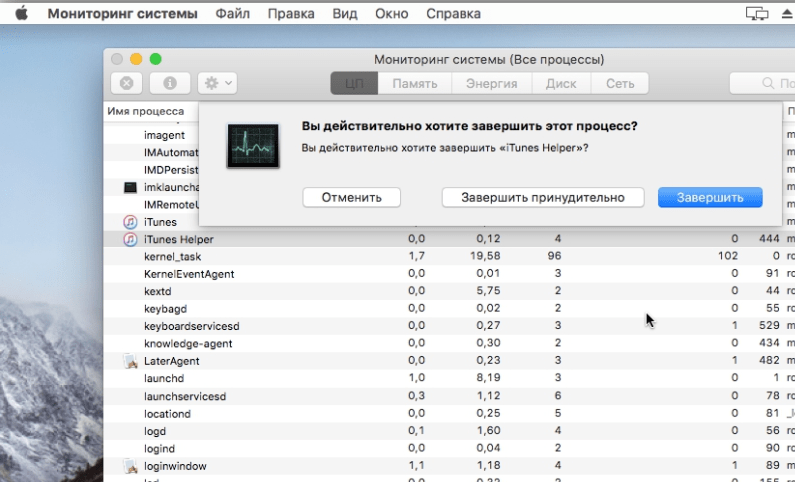Select the keybagd process
The height and width of the screenshot is (482, 795).
tap(165, 309)
